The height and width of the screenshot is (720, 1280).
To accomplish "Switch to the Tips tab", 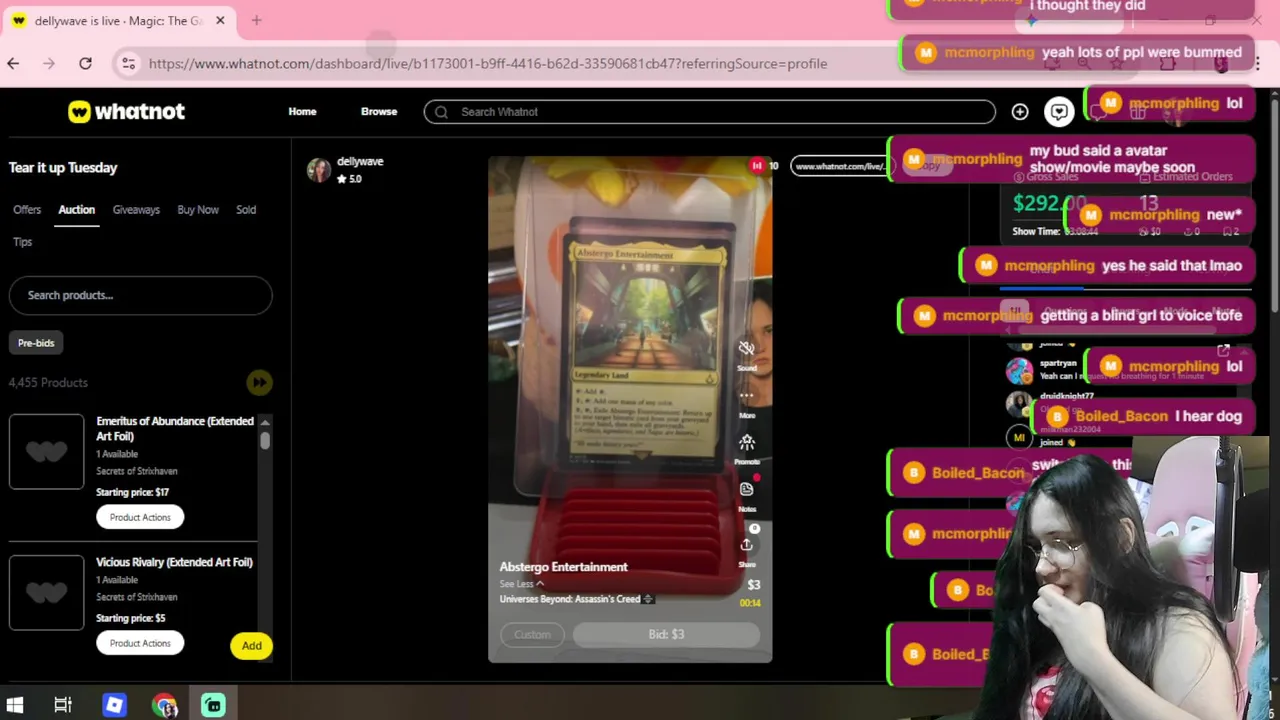I will tap(22, 242).
